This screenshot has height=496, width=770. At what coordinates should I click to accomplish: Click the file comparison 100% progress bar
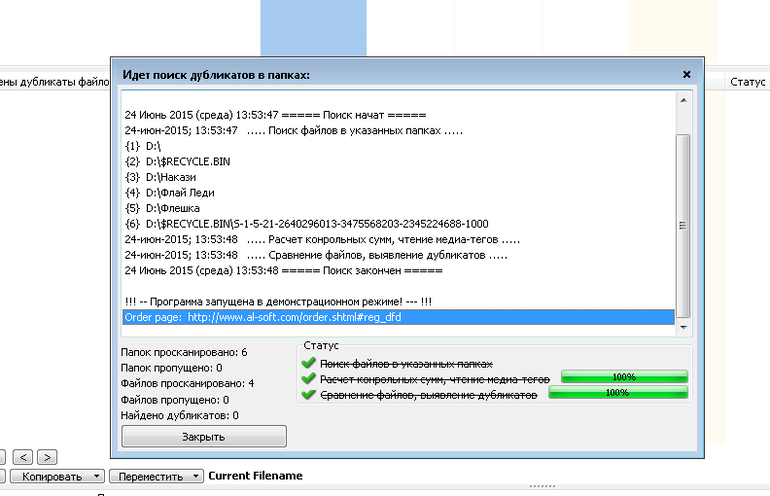point(618,392)
